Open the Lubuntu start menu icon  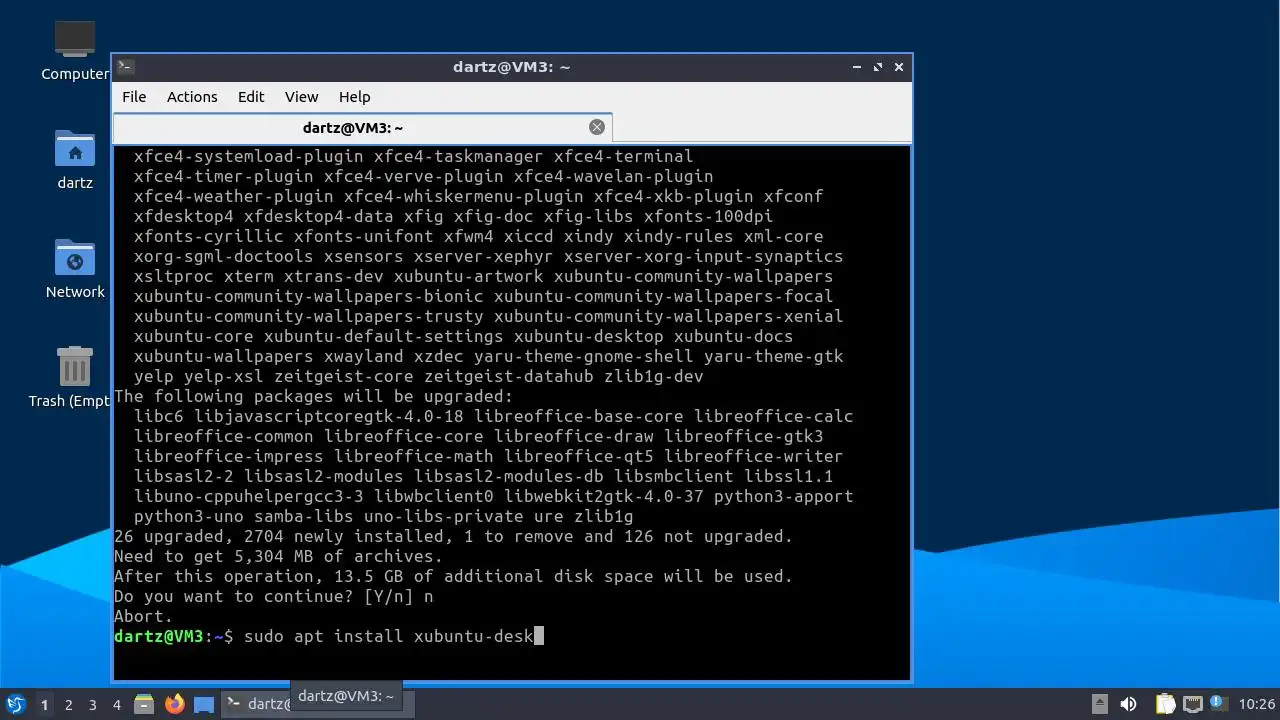tap(15, 704)
